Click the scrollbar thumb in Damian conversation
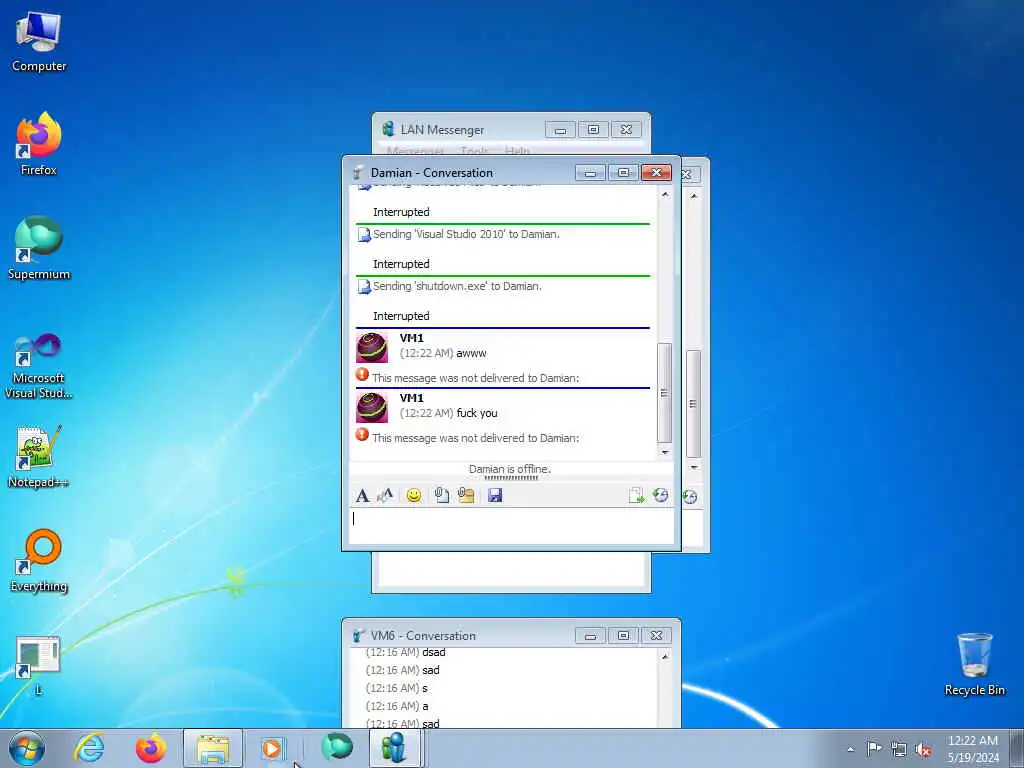This screenshot has width=1024, height=768. (664, 392)
